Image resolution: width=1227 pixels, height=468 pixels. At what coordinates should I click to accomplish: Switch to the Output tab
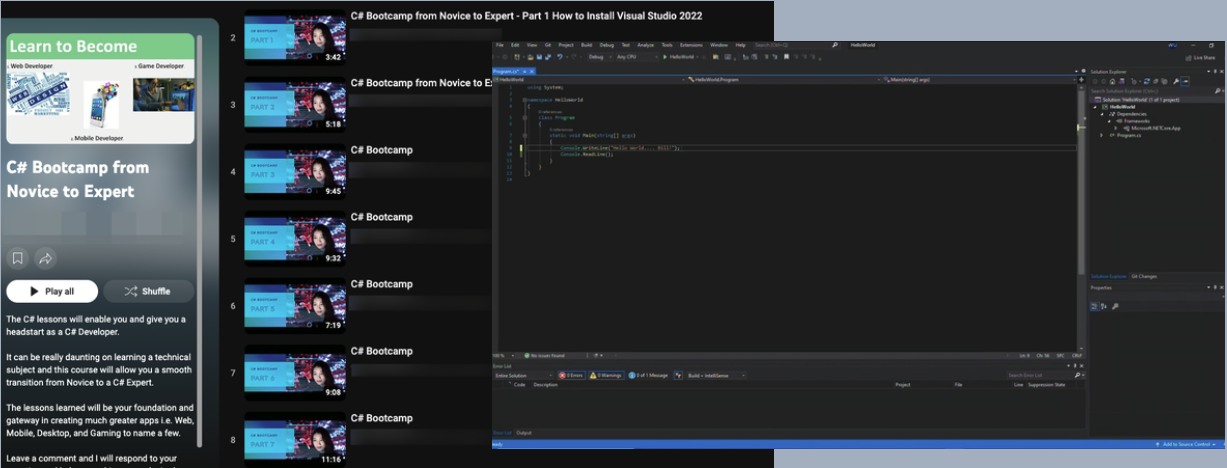[524, 433]
